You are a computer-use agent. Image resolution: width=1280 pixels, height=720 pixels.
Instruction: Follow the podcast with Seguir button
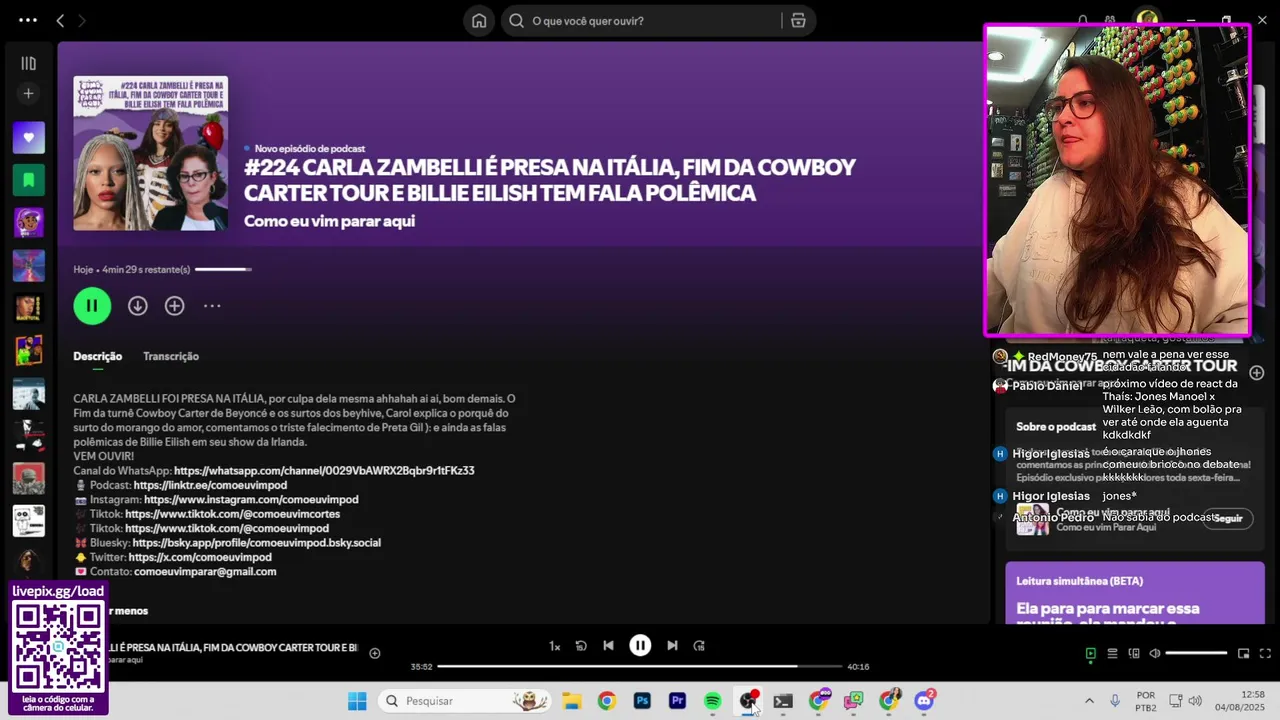1228,518
